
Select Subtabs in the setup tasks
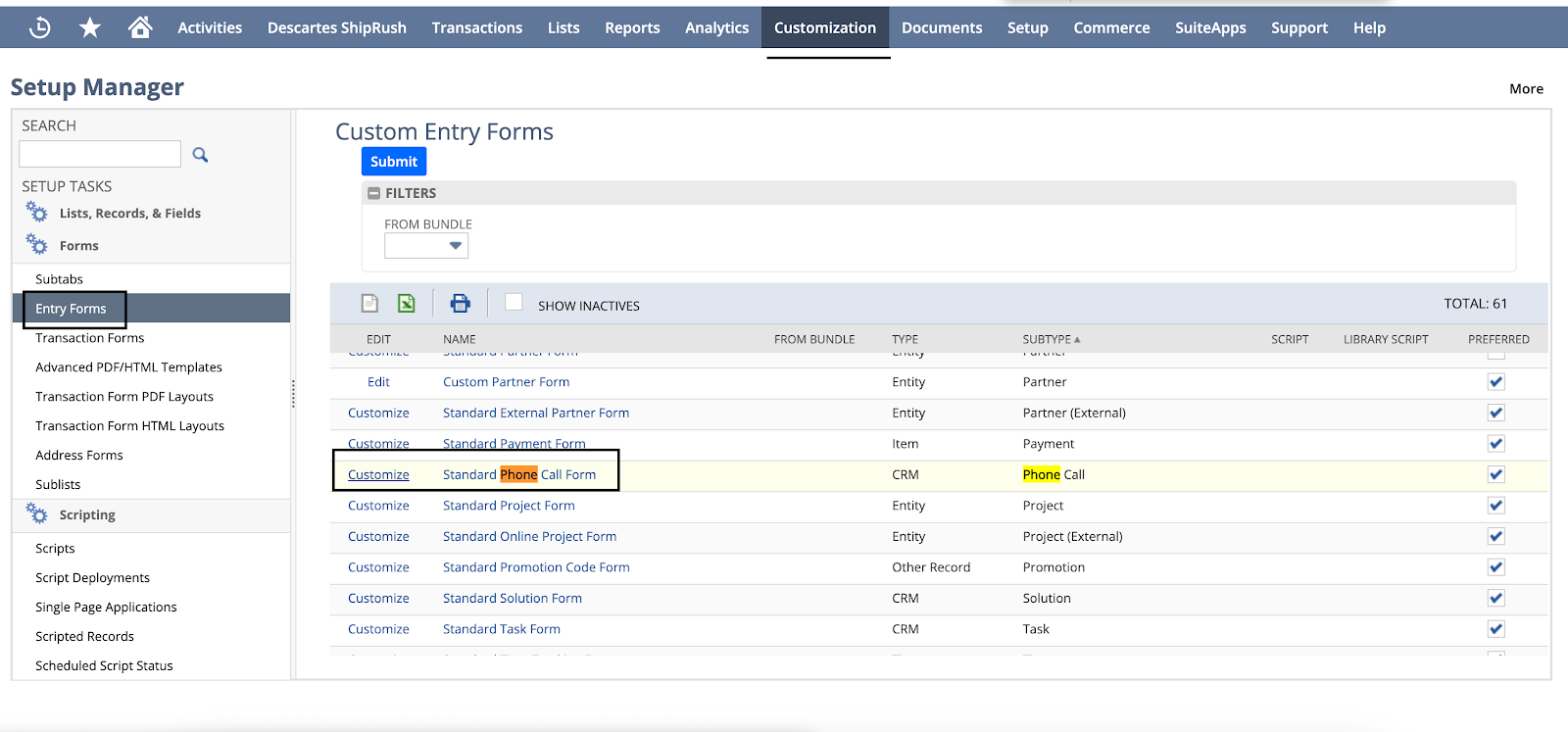59,279
